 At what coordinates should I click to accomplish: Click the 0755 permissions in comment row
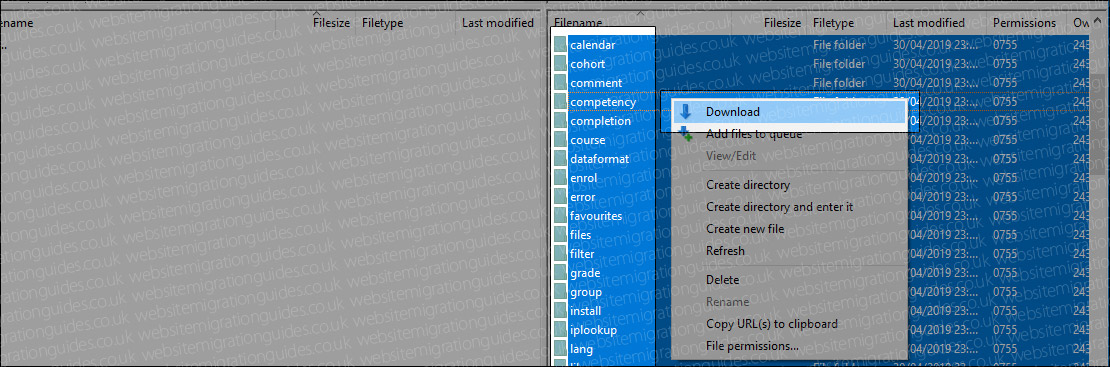coord(1005,83)
